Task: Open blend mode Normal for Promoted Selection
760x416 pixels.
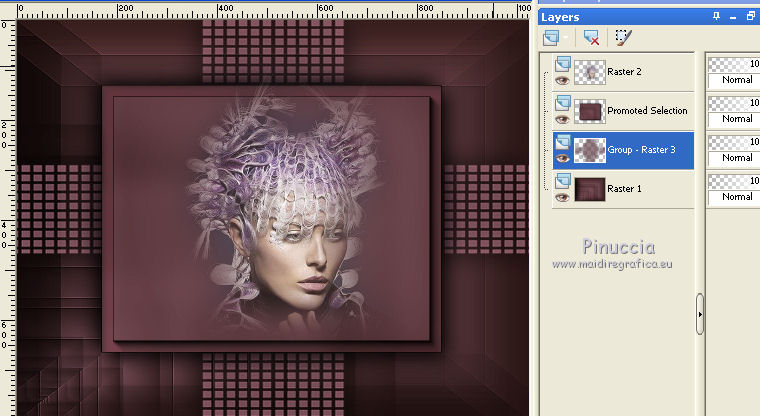Action: click(734, 119)
